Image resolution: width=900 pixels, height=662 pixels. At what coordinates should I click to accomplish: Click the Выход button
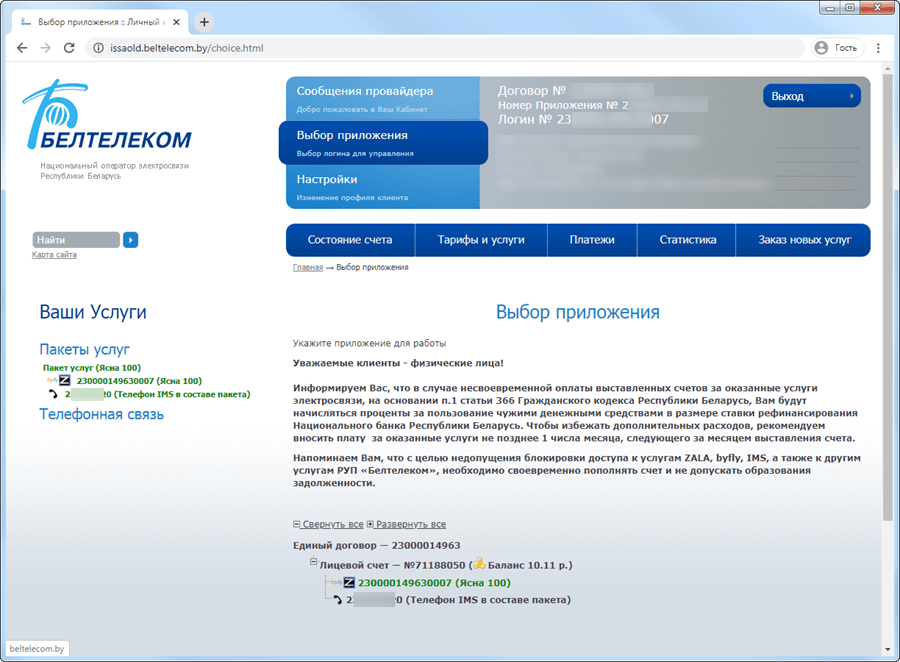coord(811,95)
